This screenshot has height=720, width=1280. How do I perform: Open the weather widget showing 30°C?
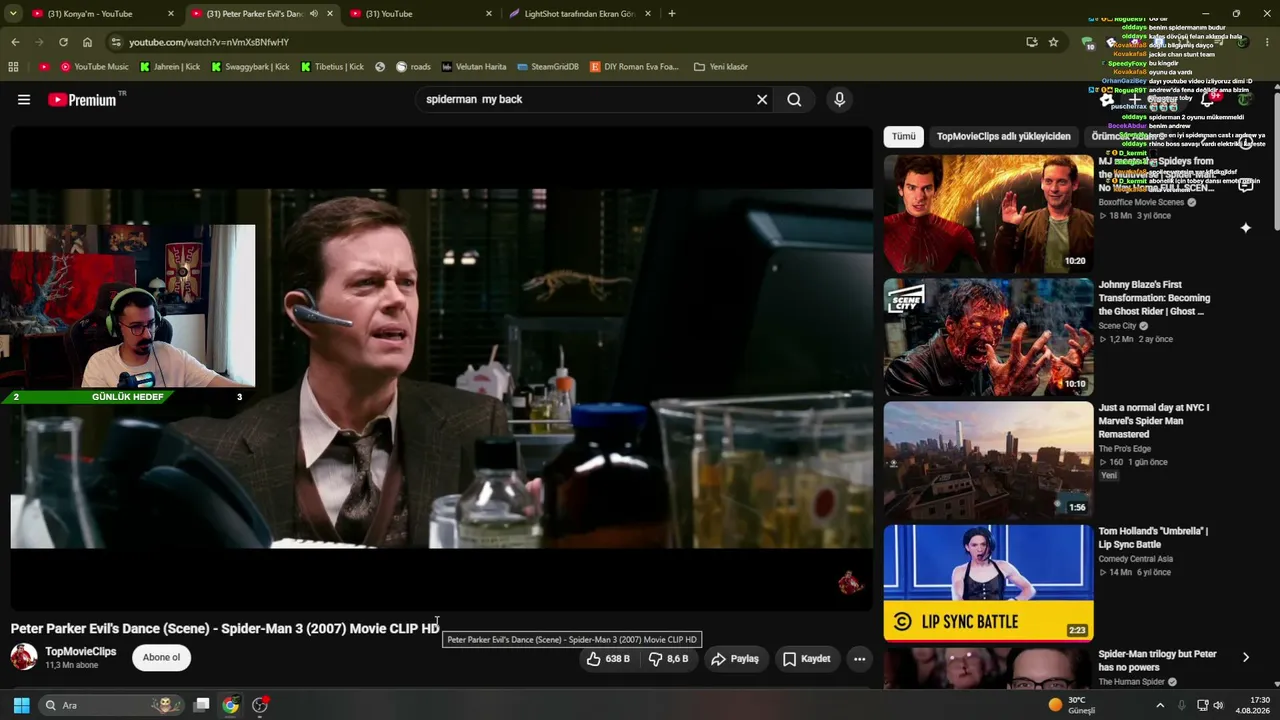(x=1072, y=705)
